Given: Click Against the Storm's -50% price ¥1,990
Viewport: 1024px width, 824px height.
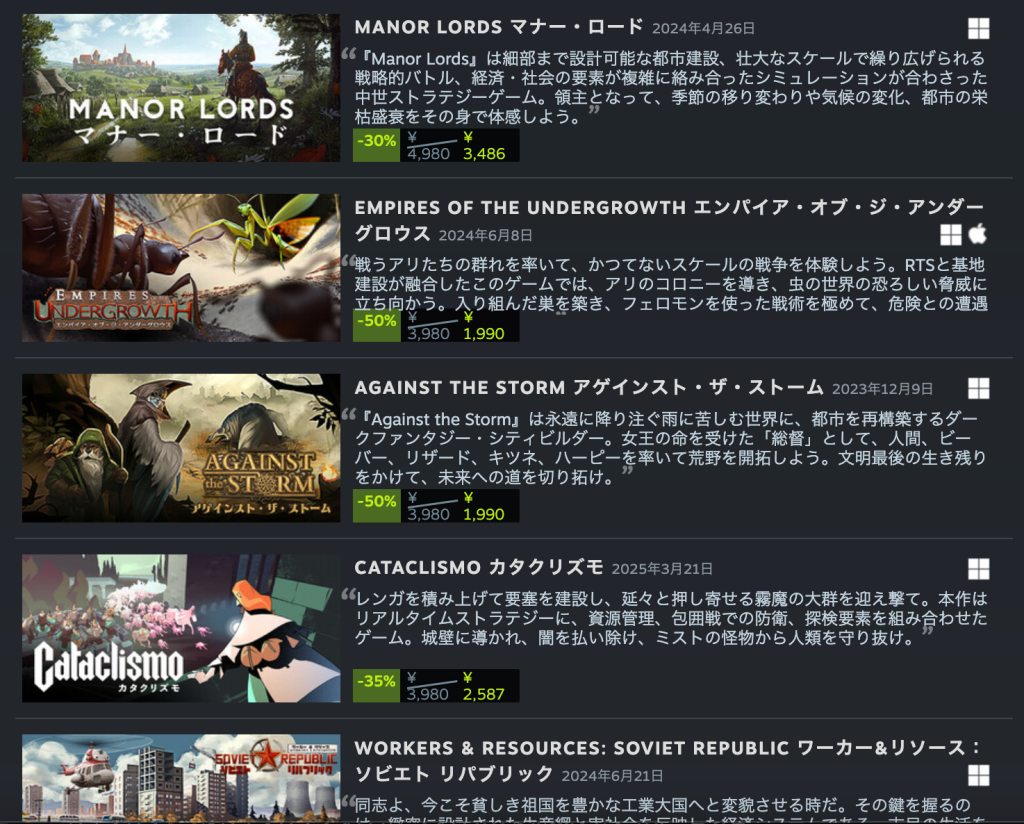Looking at the screenshot, I should tap(436, 505).
